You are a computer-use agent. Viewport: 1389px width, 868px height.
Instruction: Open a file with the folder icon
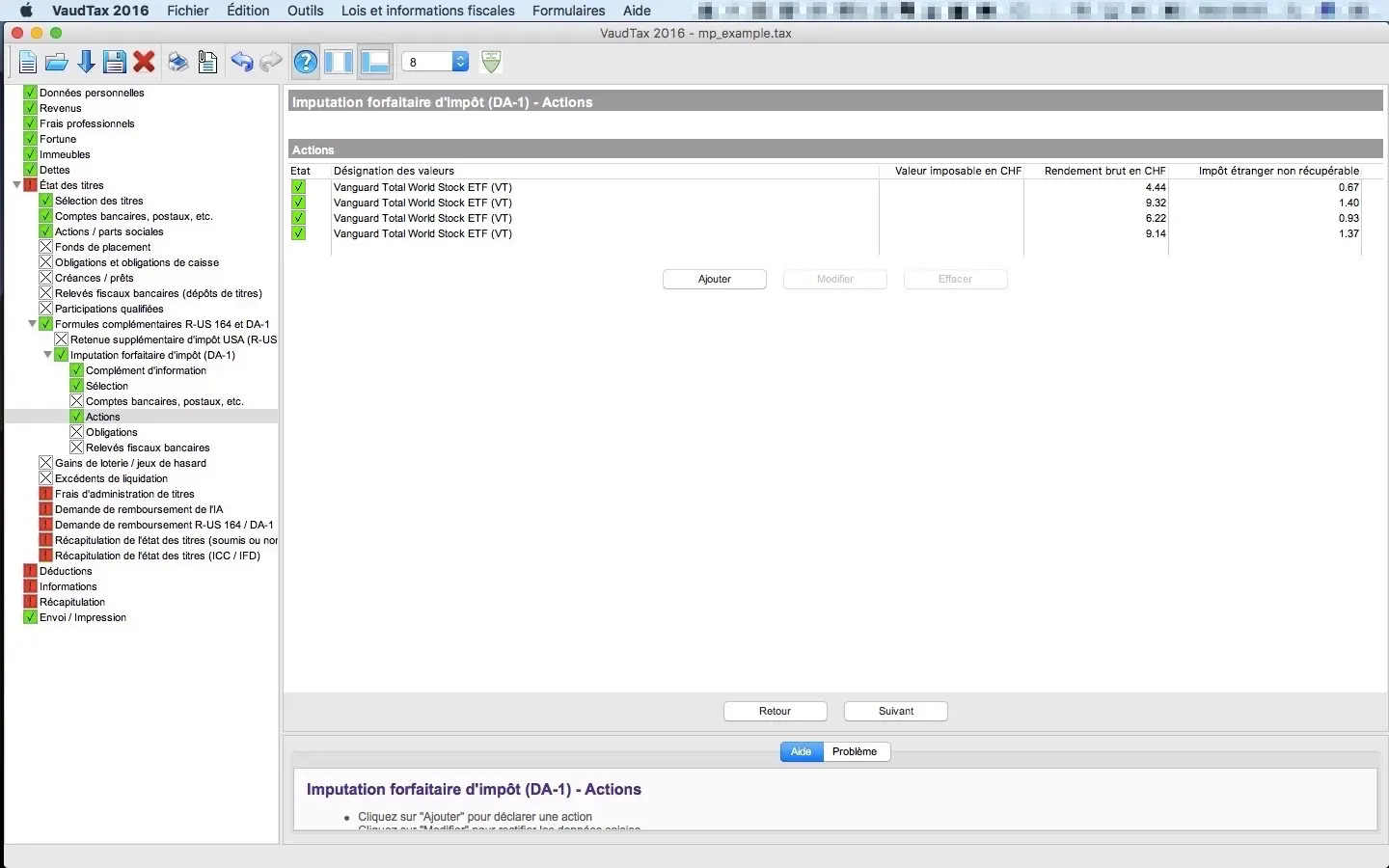(57, 63)
